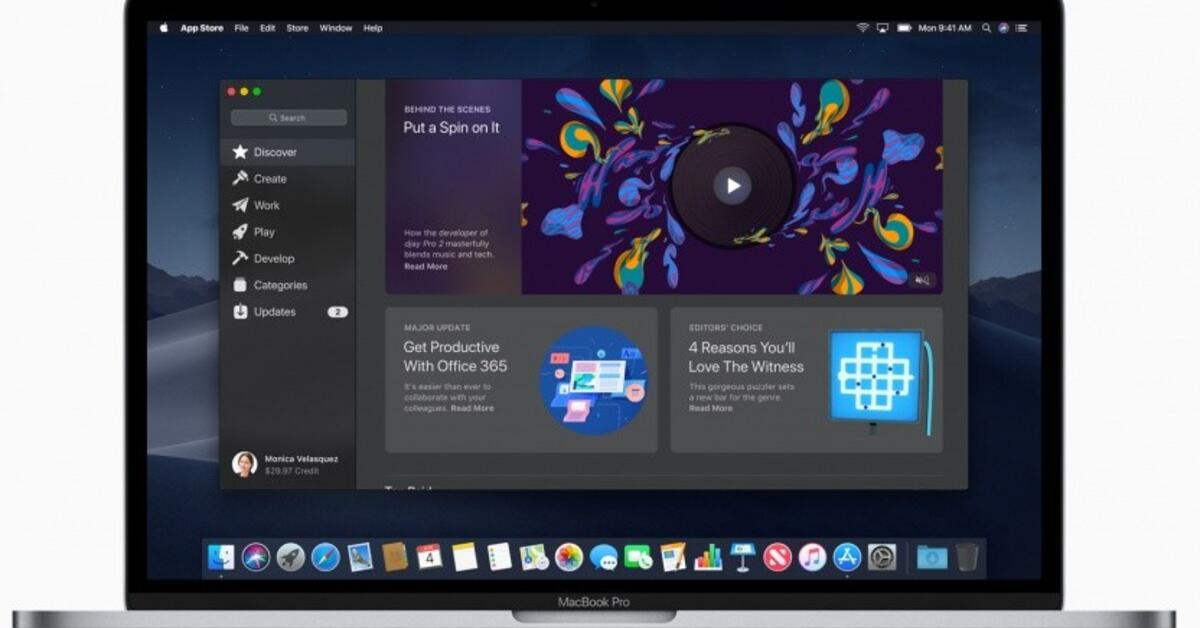Open Spotlight search magnifier in menu bar
Viewport: 1200px width, 628px height.
(987, 28)
